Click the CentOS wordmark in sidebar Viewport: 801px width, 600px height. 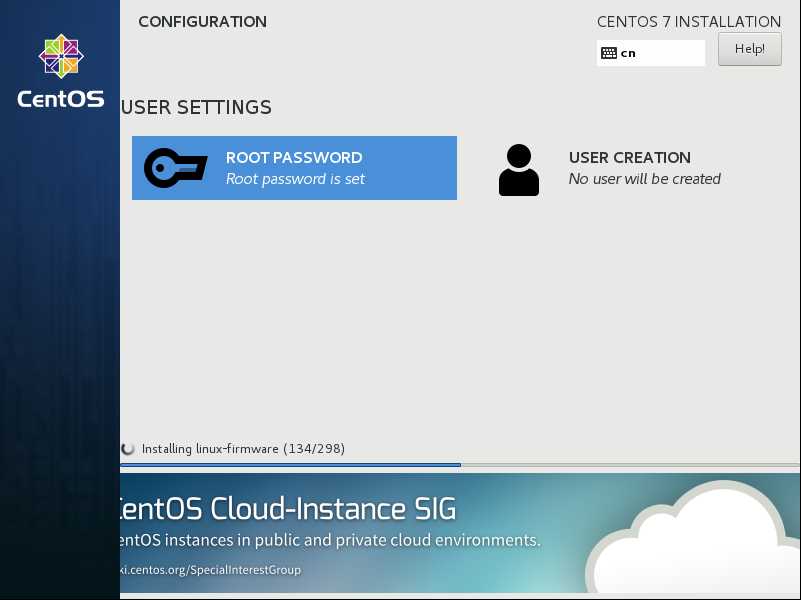[60, 99]
